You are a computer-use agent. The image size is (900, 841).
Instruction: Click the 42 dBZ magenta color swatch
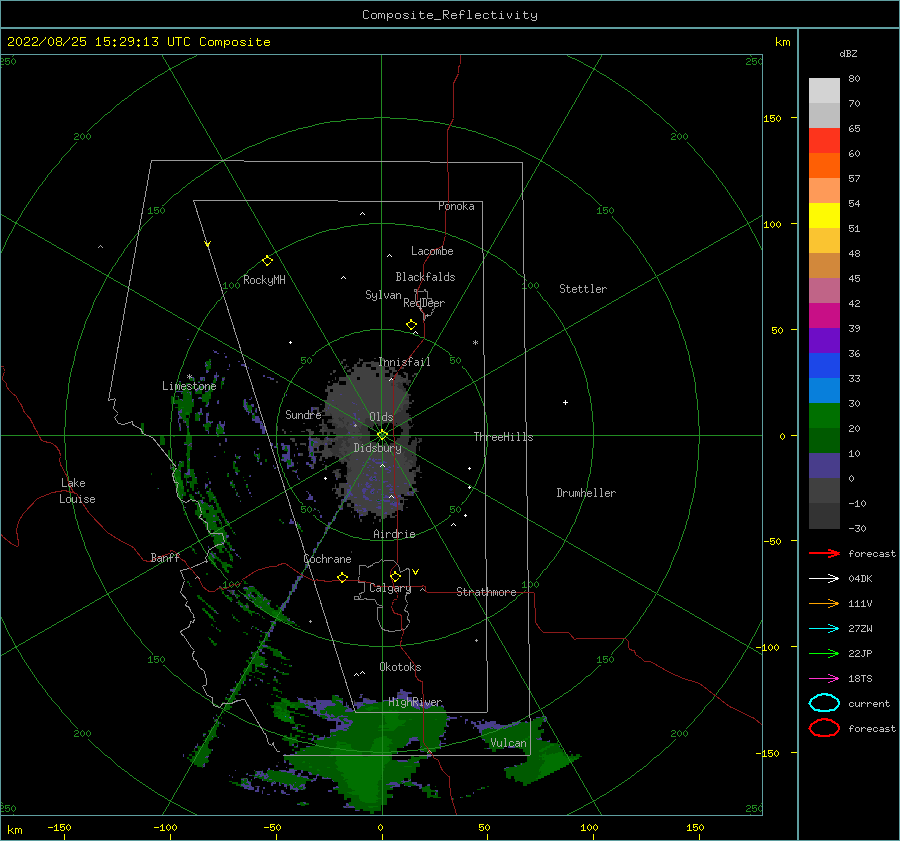point(824,315)
